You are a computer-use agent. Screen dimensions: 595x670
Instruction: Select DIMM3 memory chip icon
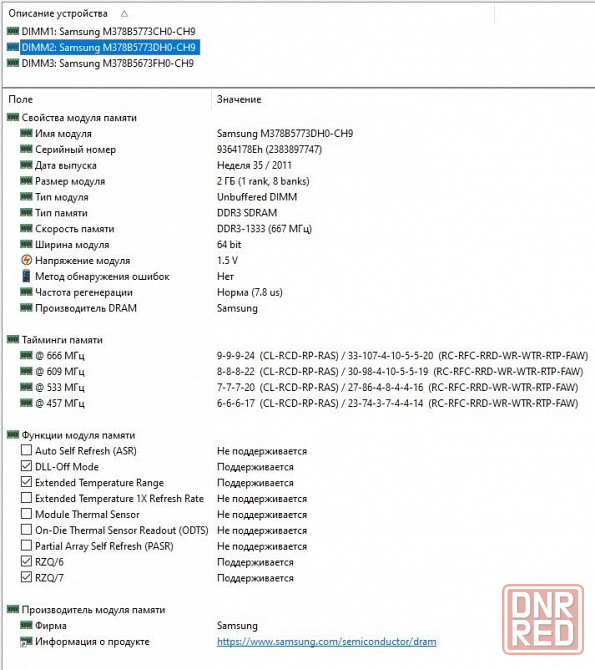pyautogui.click(x=13, y=63)
